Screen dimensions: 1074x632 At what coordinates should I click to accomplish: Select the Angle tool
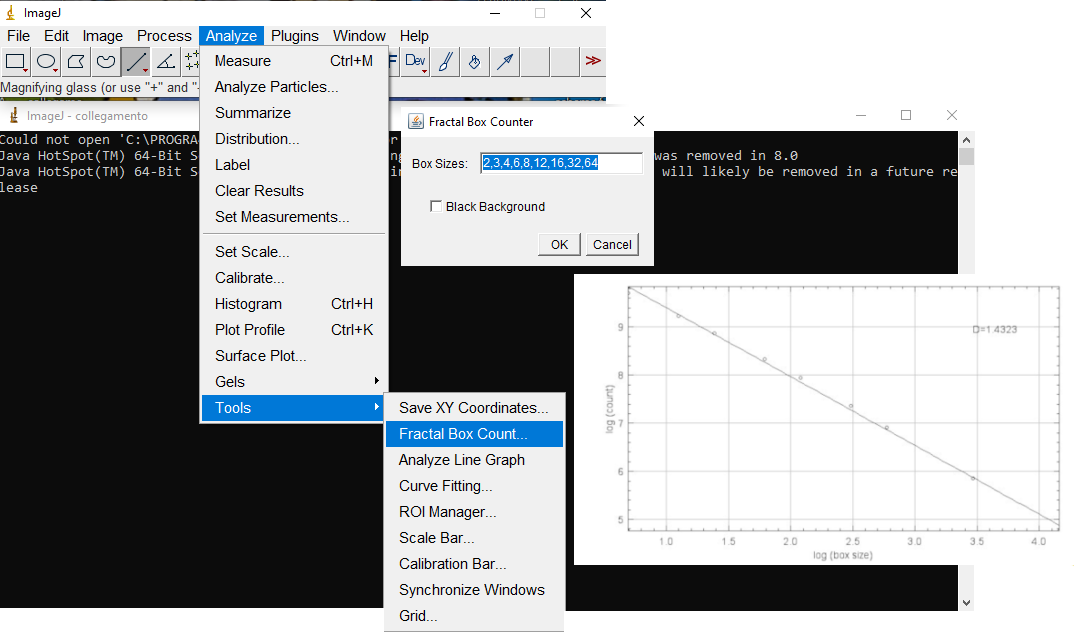tap(166, 62)
